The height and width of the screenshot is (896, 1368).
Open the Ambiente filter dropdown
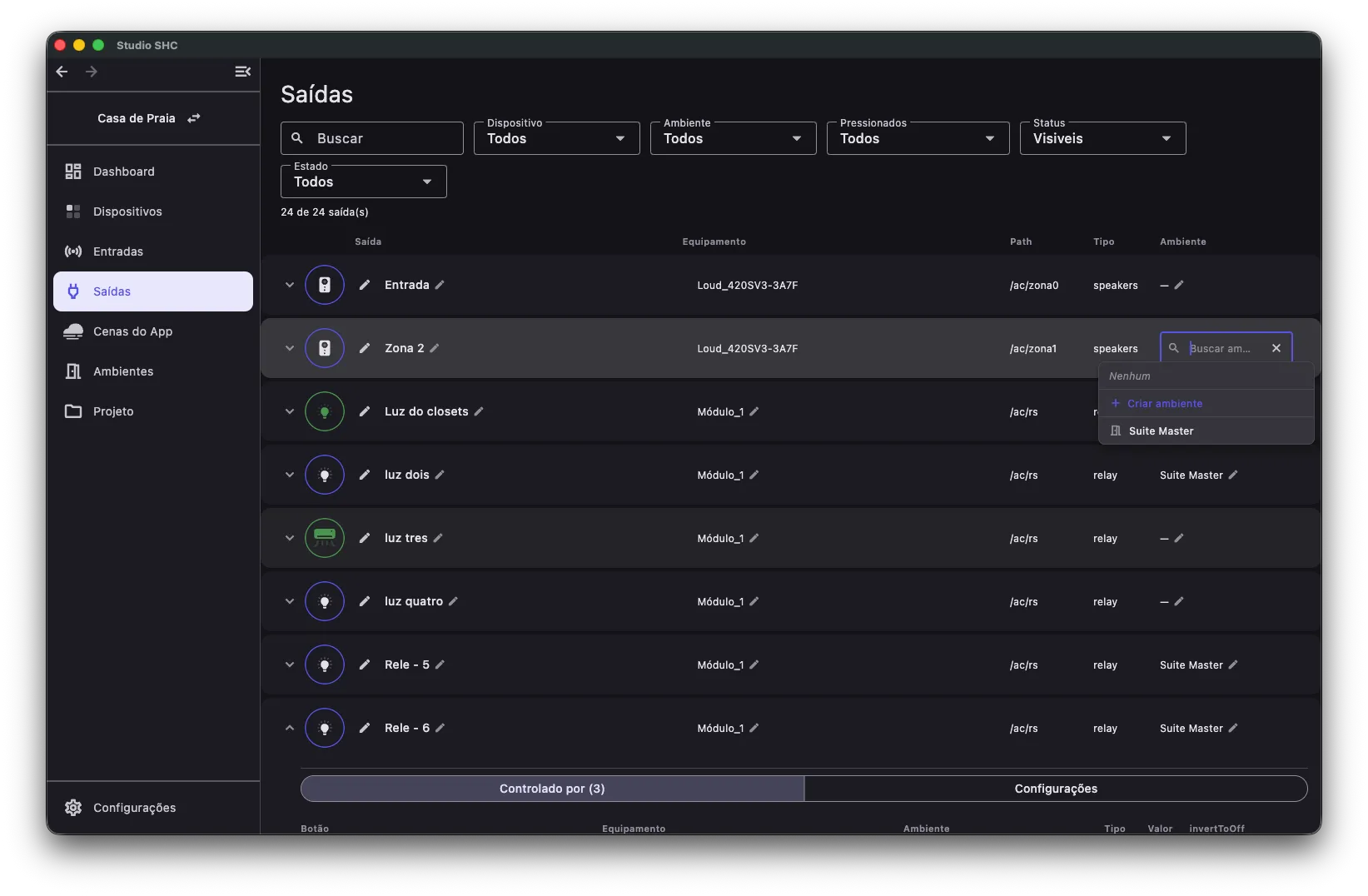[733, 138]
